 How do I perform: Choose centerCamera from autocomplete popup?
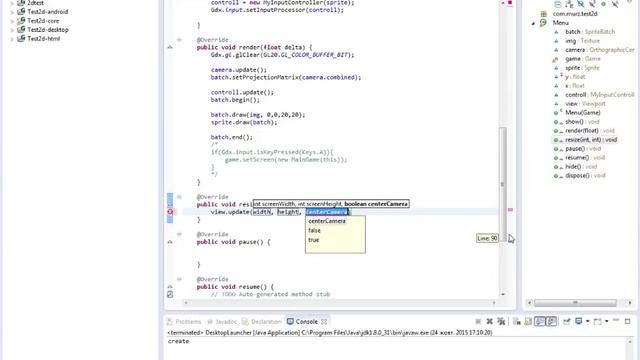click(x=327, y=221)
